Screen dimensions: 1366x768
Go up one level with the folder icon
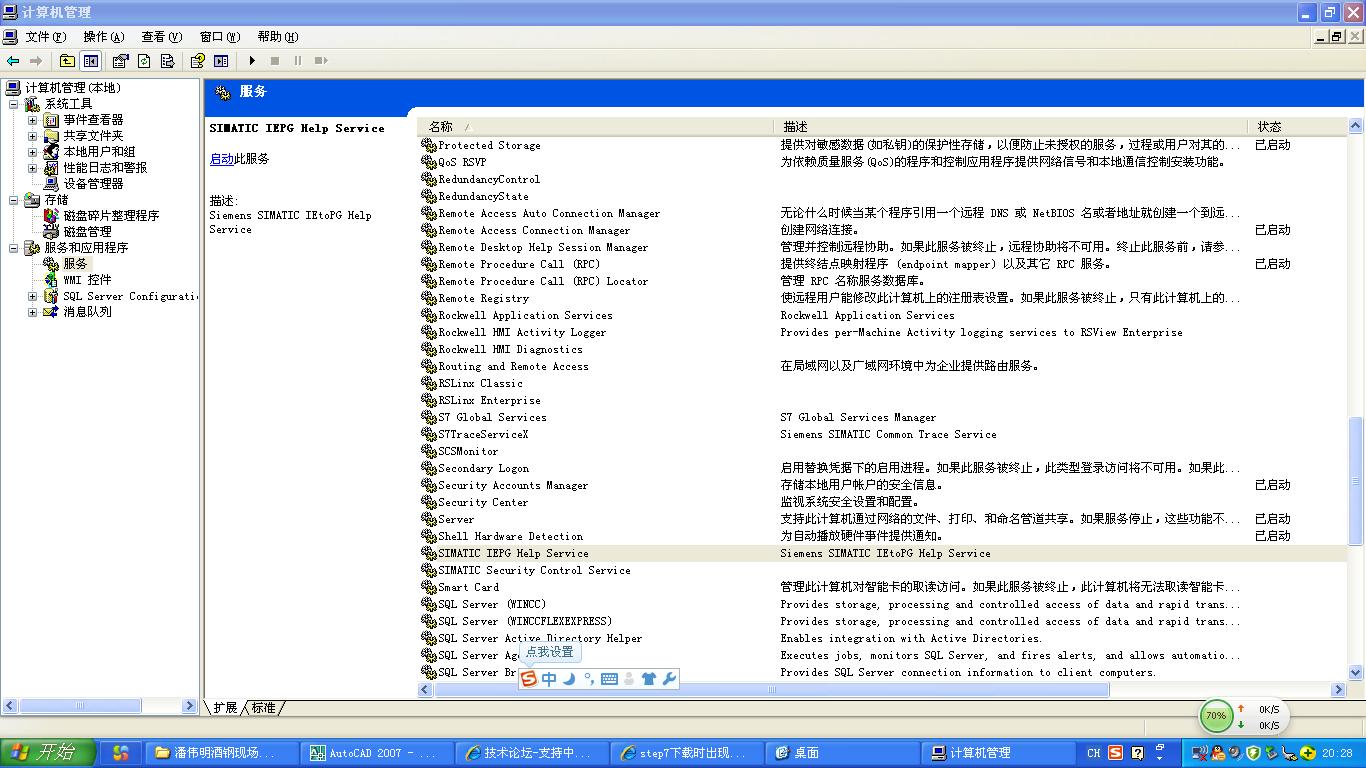tap(67, 61)
